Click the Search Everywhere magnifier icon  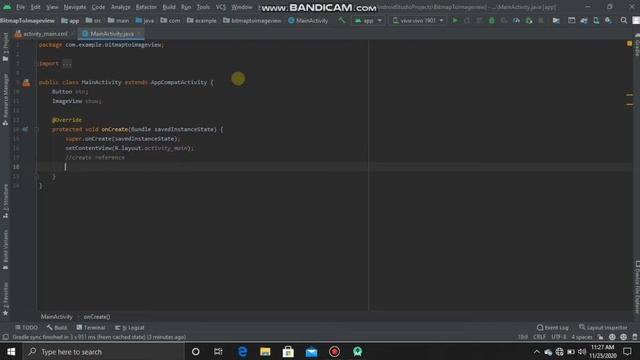coord(624,20)
